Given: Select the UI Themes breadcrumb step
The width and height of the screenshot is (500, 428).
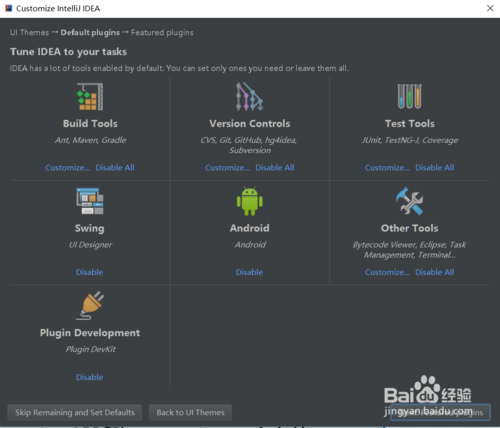Looking at the screenshot, I should click(29, 32).
